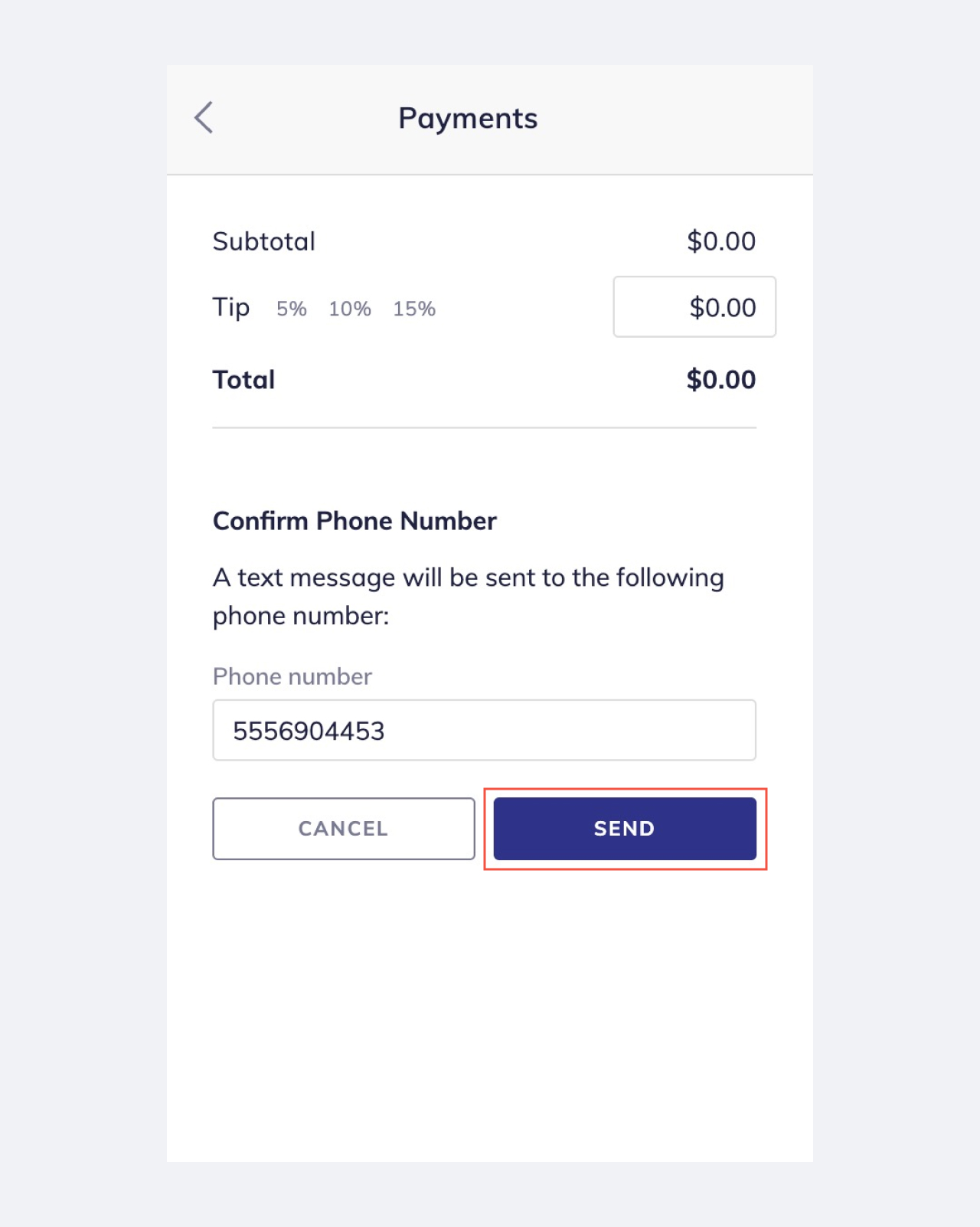This screenshot has height=1227, width=980.
Task: Click the red-highlighted SEND area
Action: point(624,828)
